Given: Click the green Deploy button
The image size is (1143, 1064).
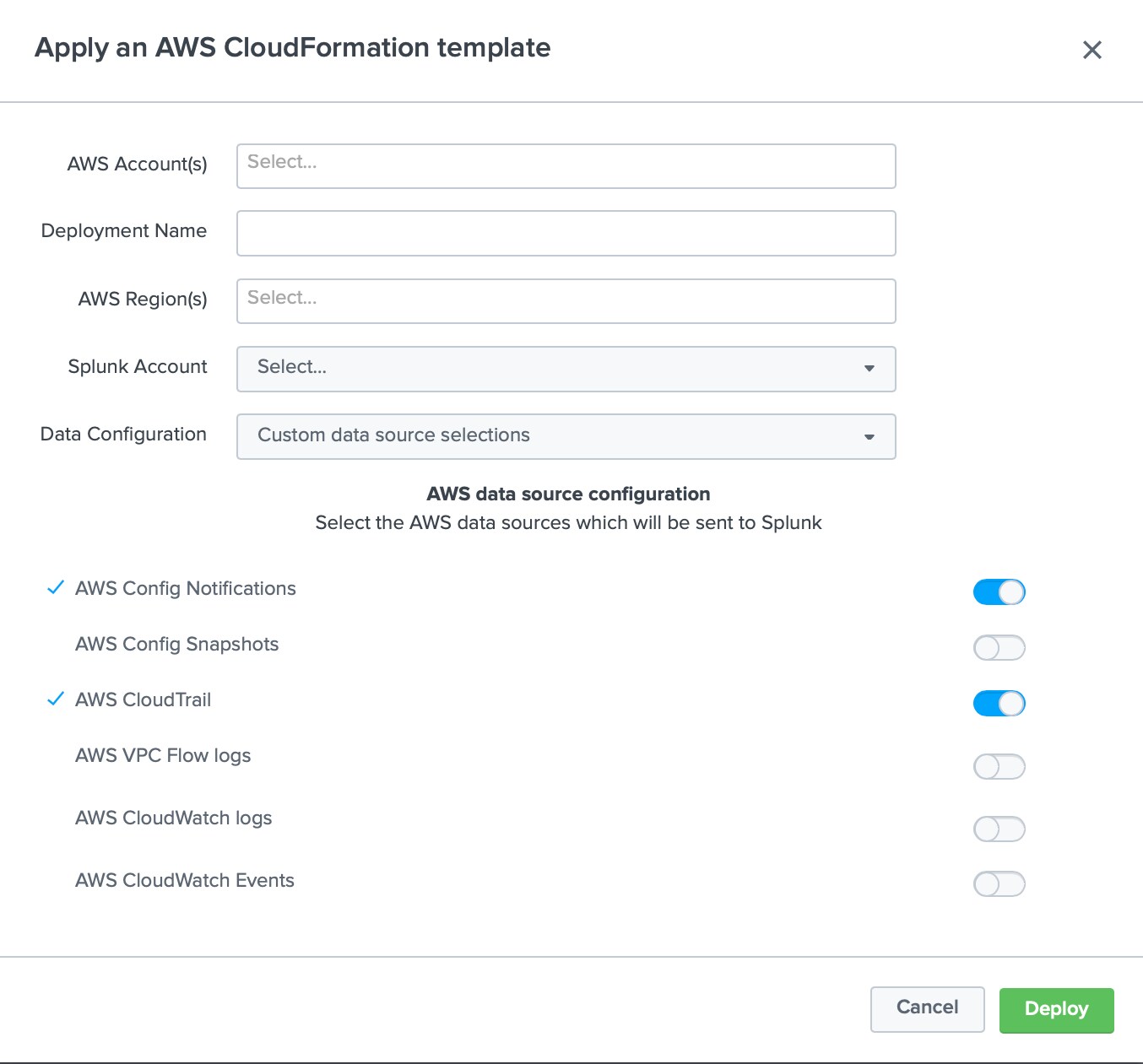Looking at the screenshot, I should click(x=1056, y=1010).
